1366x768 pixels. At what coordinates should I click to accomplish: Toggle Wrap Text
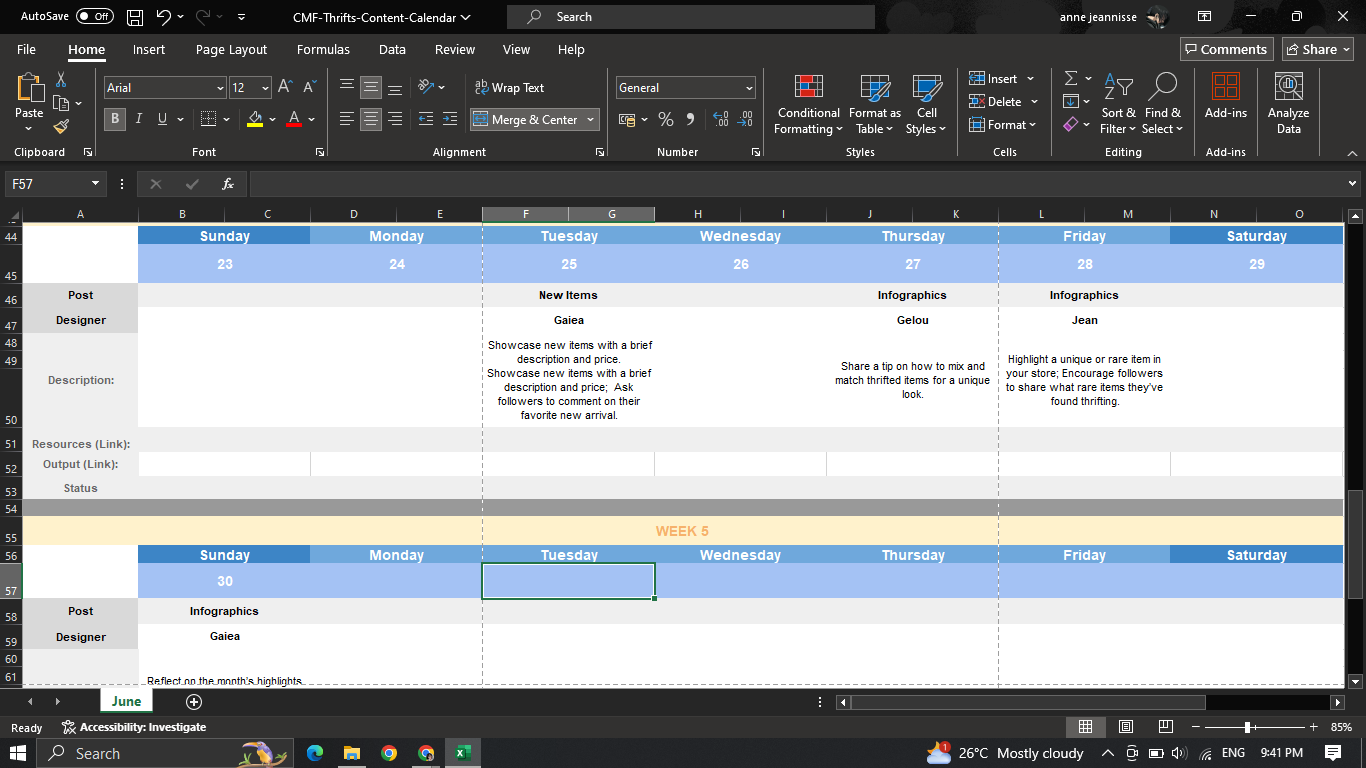coord(510,88)
